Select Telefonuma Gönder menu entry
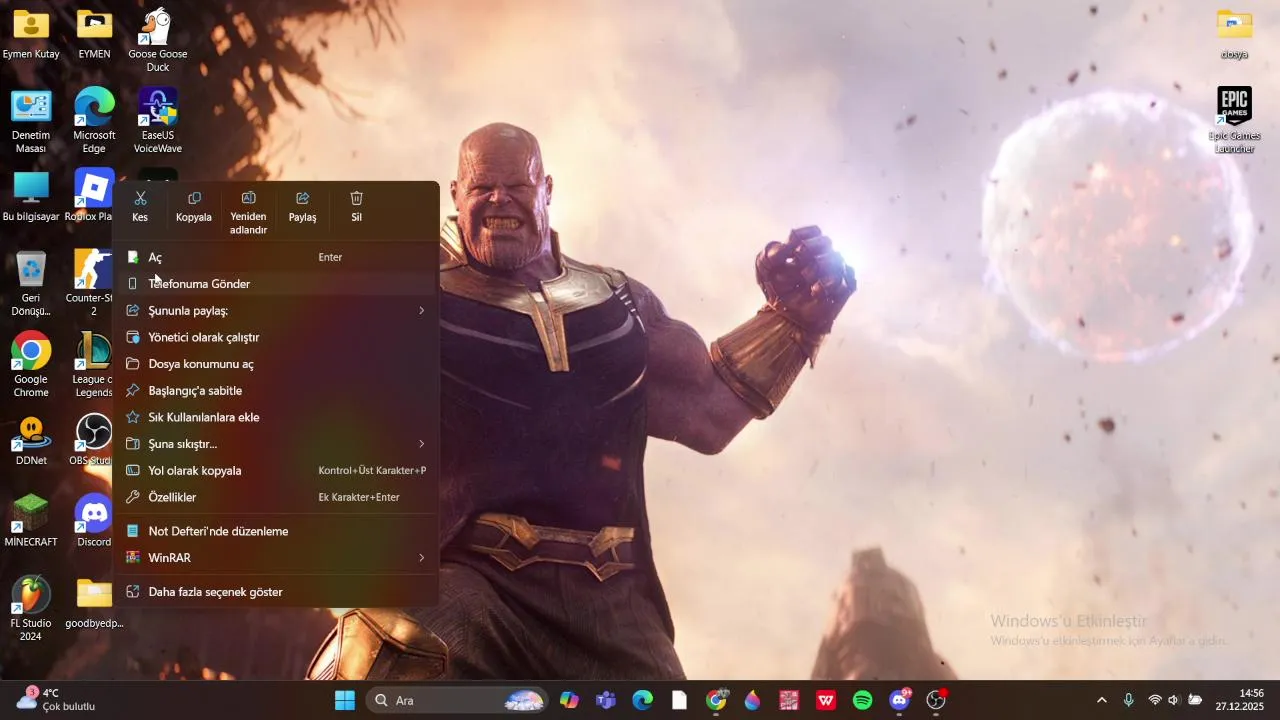Screen dimensions: 1280x720 point(276,284)
